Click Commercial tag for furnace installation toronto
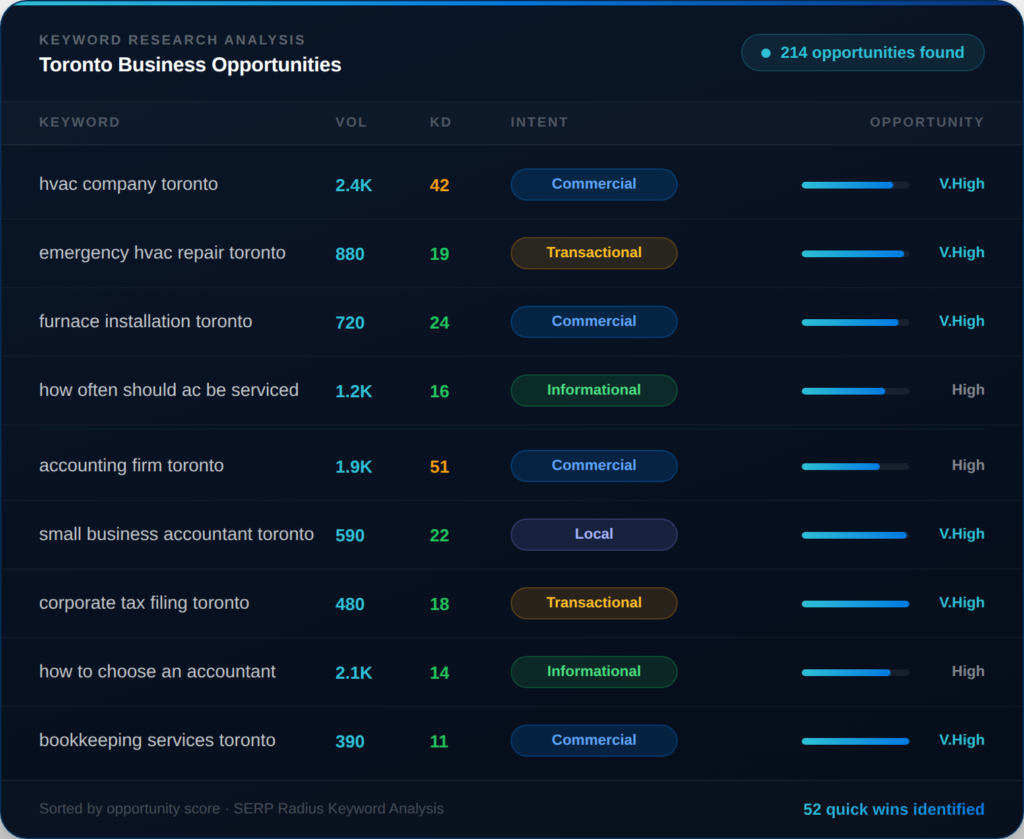Viewport: 1024px width, 839px height. 594,321
